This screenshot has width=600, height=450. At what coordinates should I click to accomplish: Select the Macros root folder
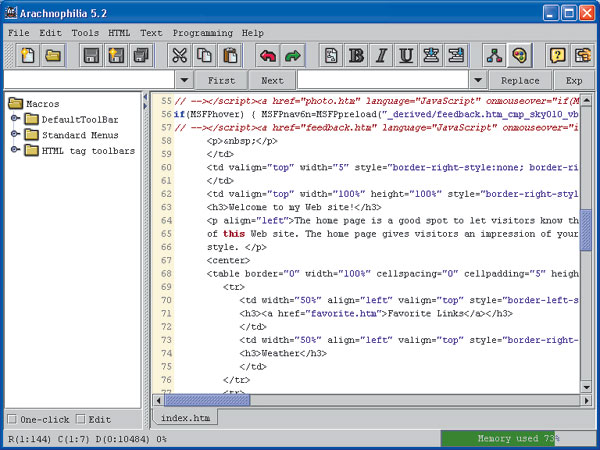[34, 103]
